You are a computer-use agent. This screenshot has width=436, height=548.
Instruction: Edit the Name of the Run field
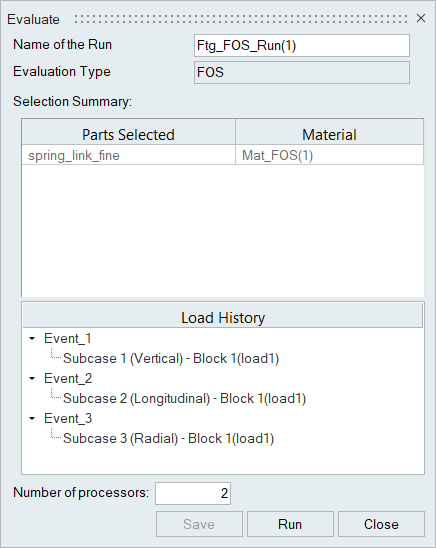(302, 45)
